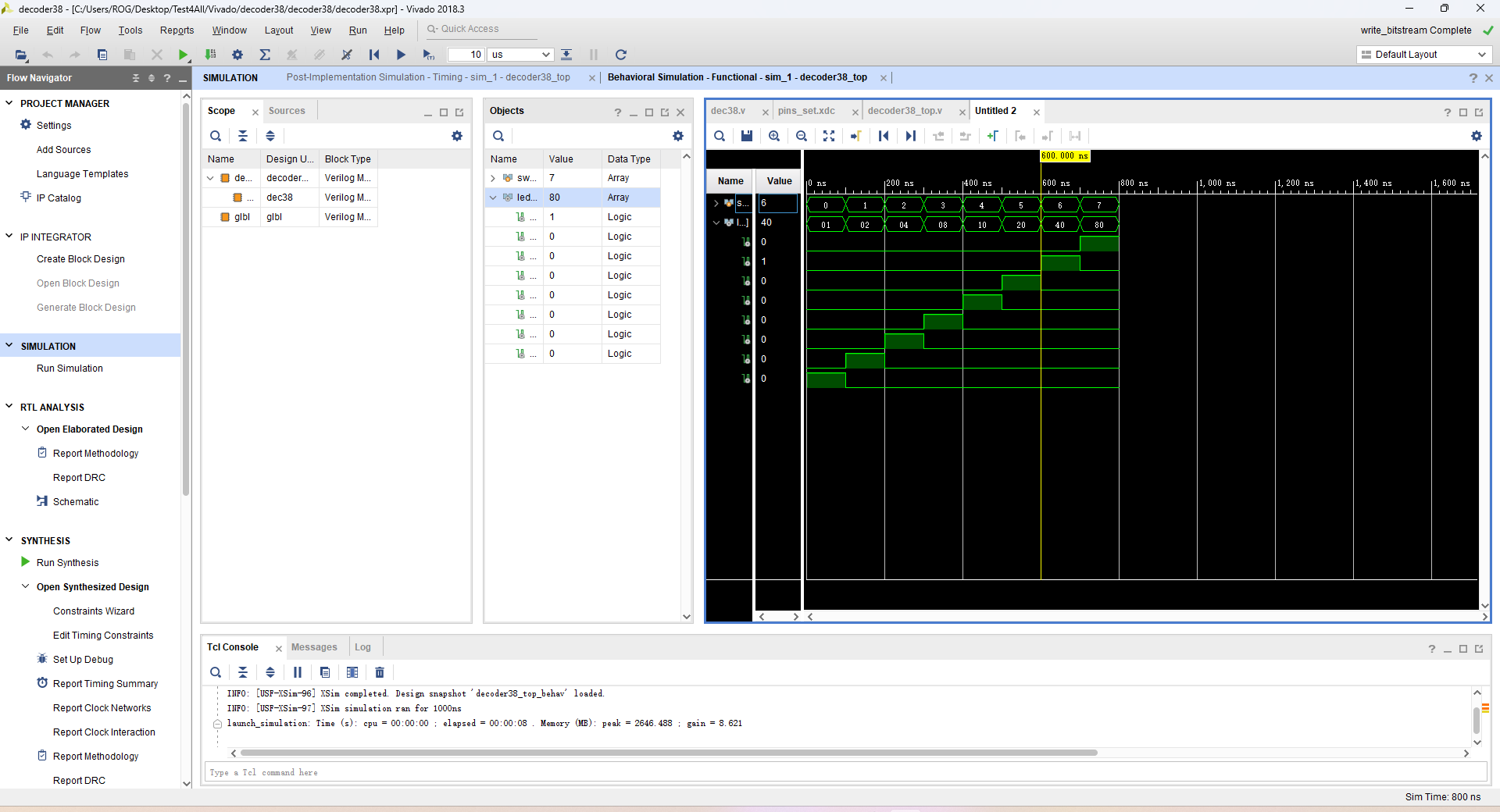
Task: Open the Flow menu
Action: tap(91, 30)
